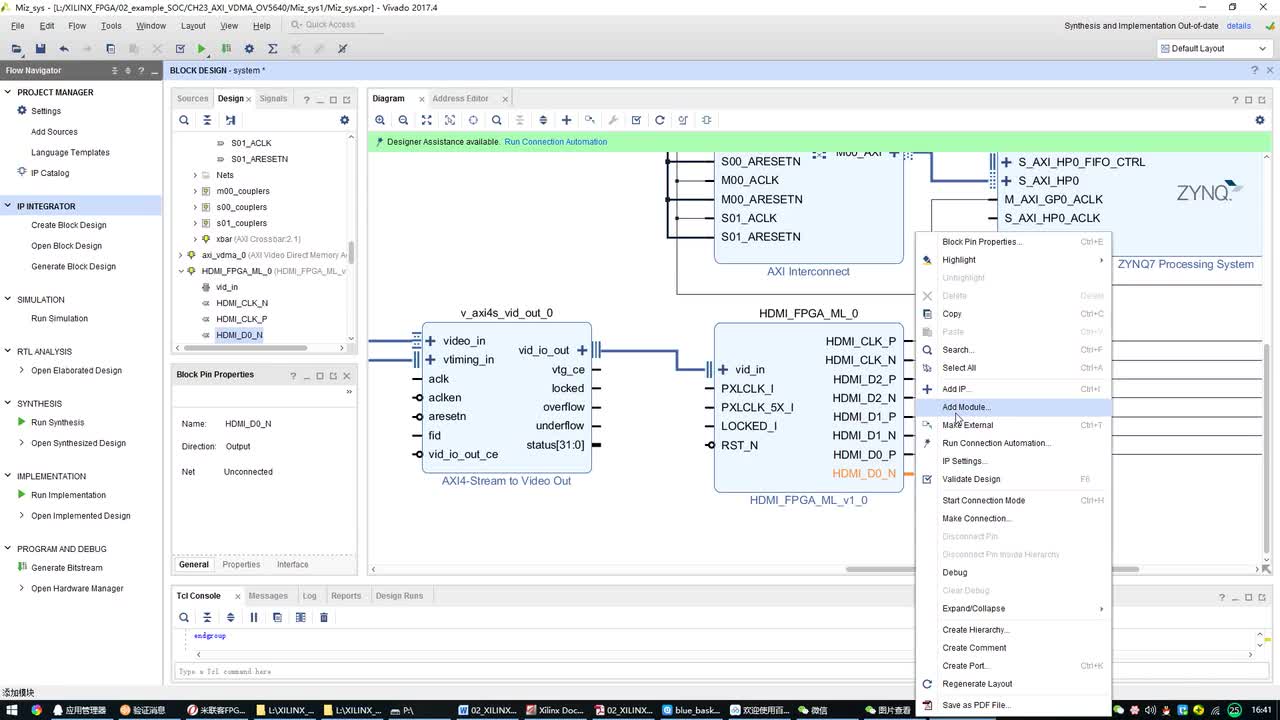Click Run Connection Automation link
Image resolution: width=1280 pixels, height=720 pixels.
tap(556, 142)
